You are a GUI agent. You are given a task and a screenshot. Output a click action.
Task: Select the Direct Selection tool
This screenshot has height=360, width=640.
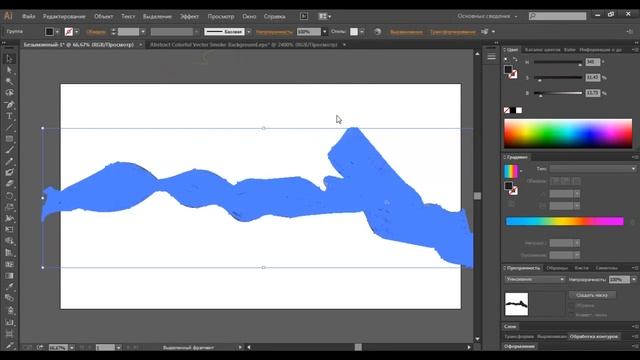coord(9,70)
